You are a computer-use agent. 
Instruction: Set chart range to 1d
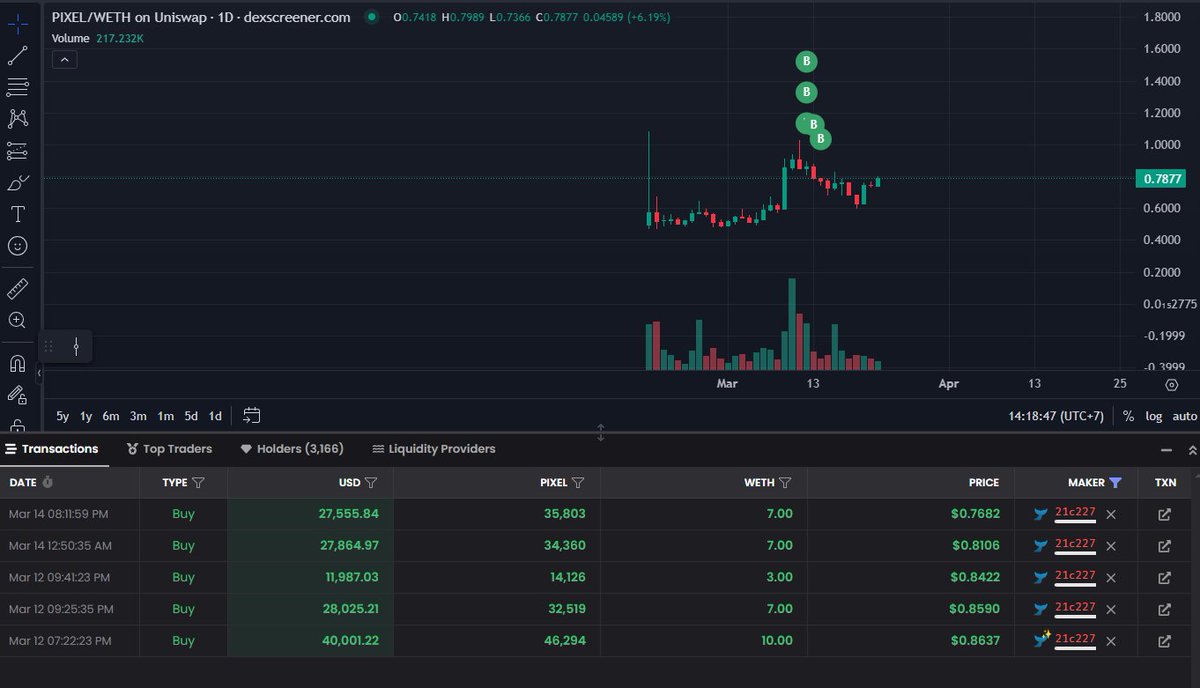215,415
